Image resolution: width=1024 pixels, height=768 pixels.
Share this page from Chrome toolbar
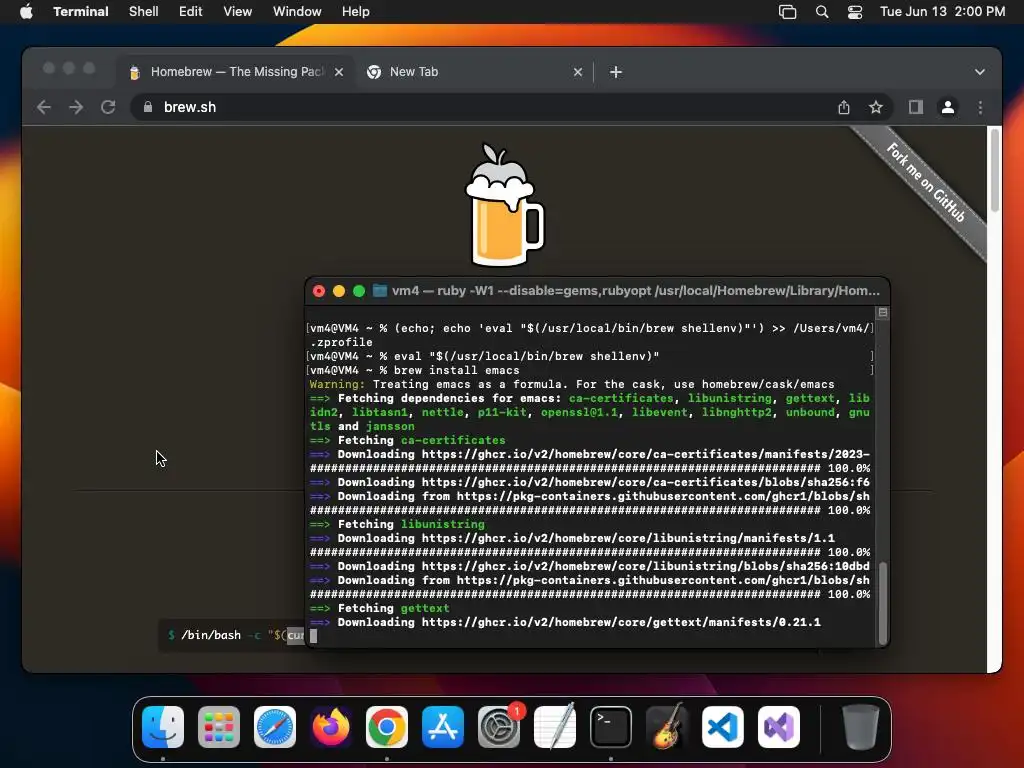844,107
